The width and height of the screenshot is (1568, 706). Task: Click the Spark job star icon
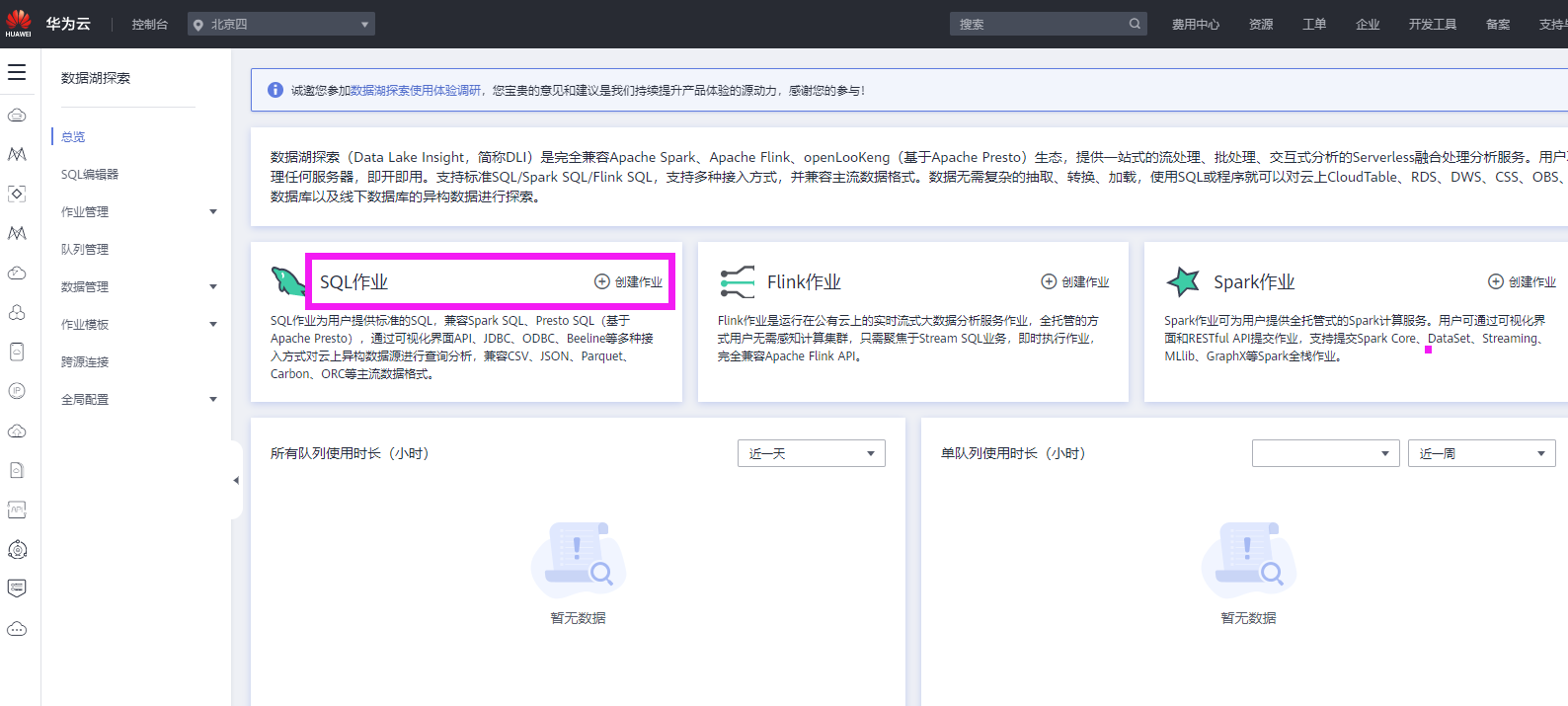(x=1182, y=281)
